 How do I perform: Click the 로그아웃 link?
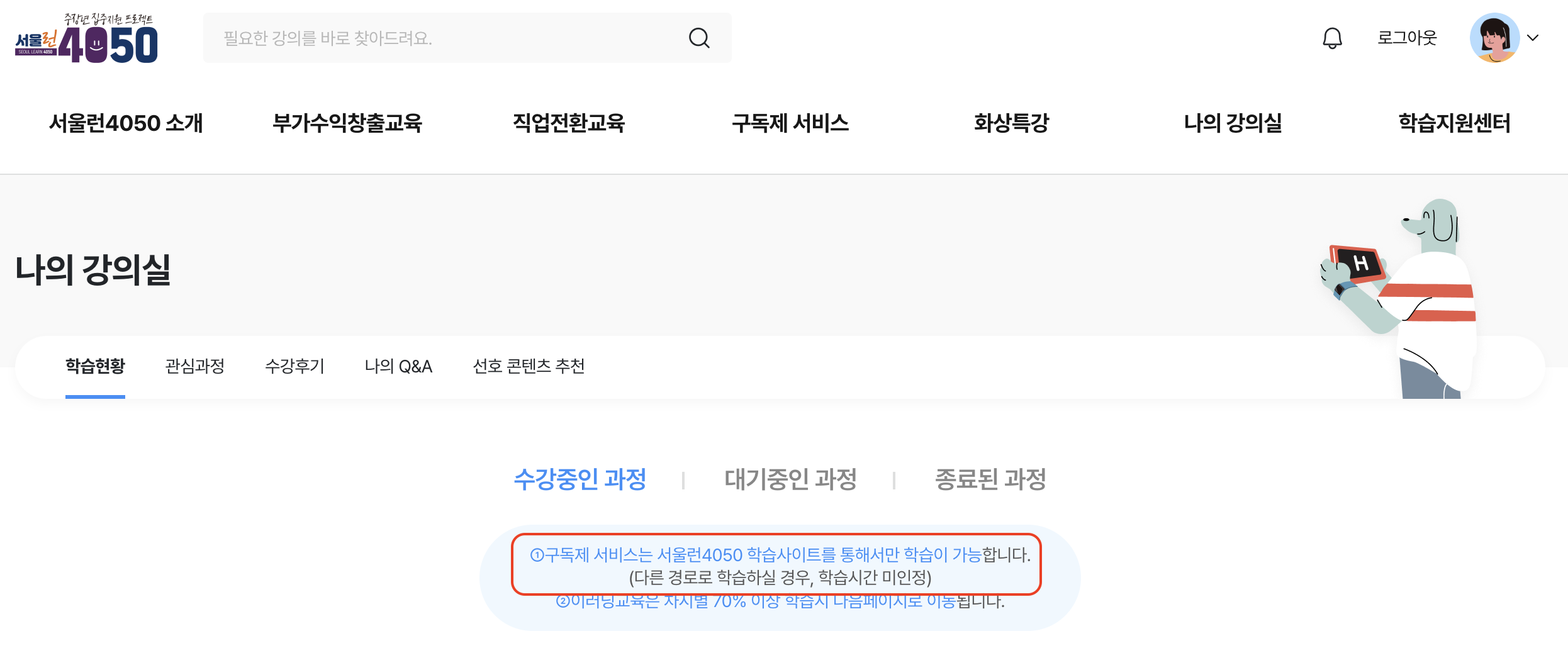[1407, 38]
